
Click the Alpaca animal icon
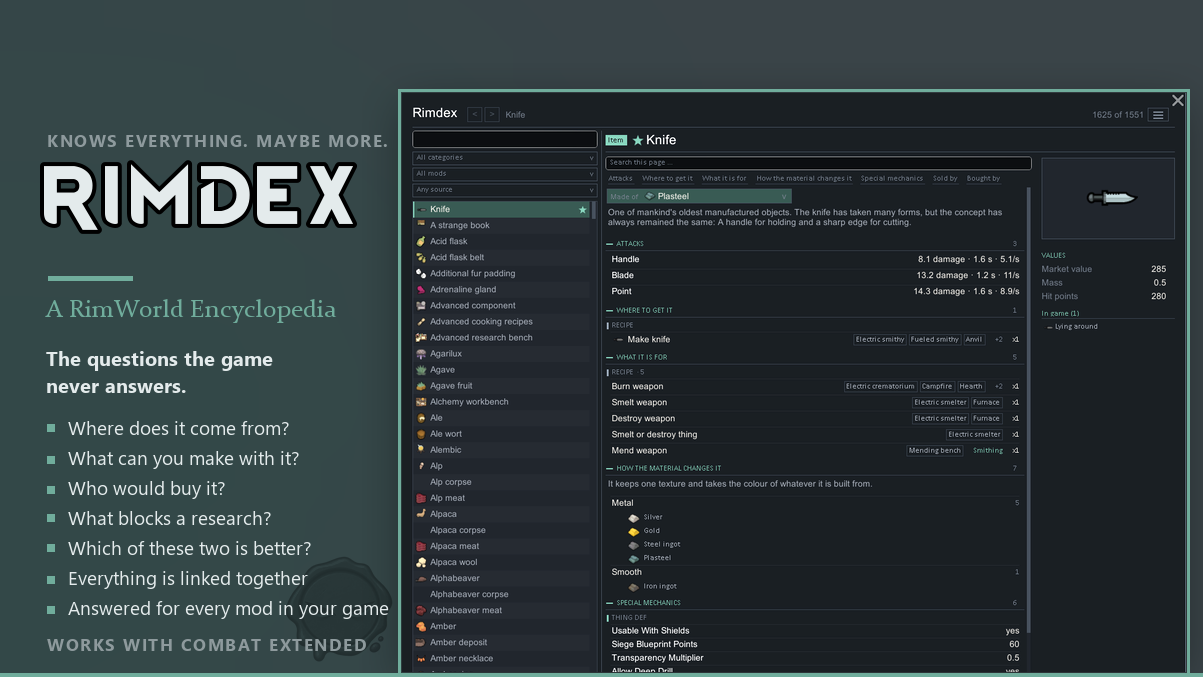[x=421, y=513]
